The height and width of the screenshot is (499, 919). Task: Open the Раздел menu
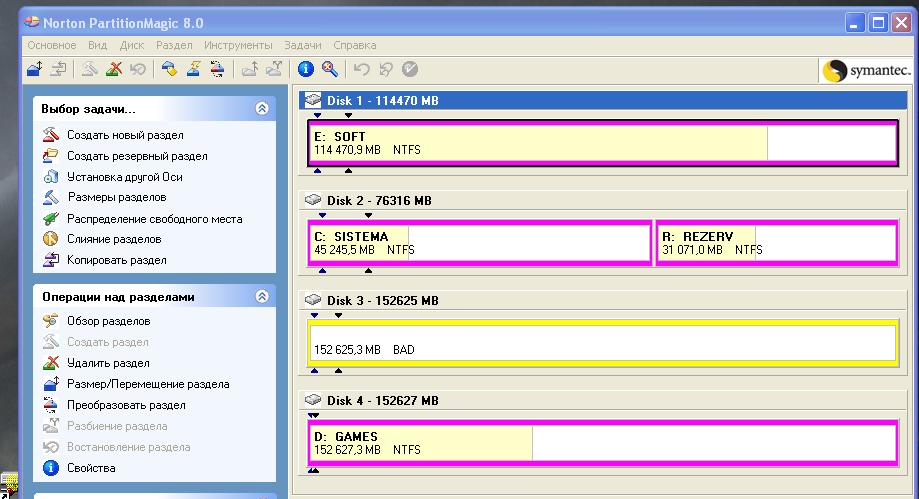coord(174,45)
